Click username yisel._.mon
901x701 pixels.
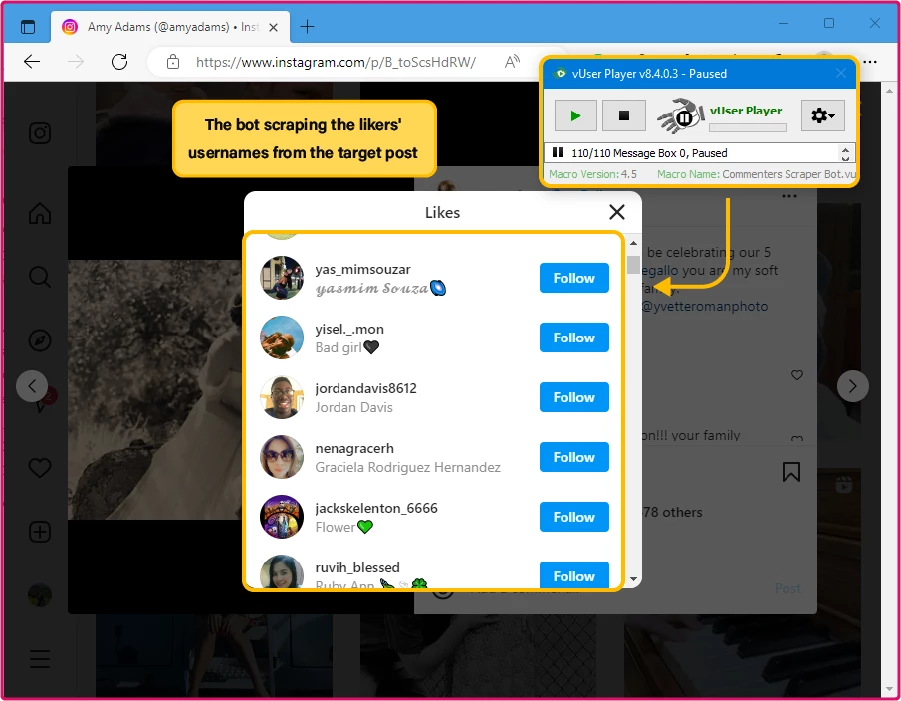[349, 329]
